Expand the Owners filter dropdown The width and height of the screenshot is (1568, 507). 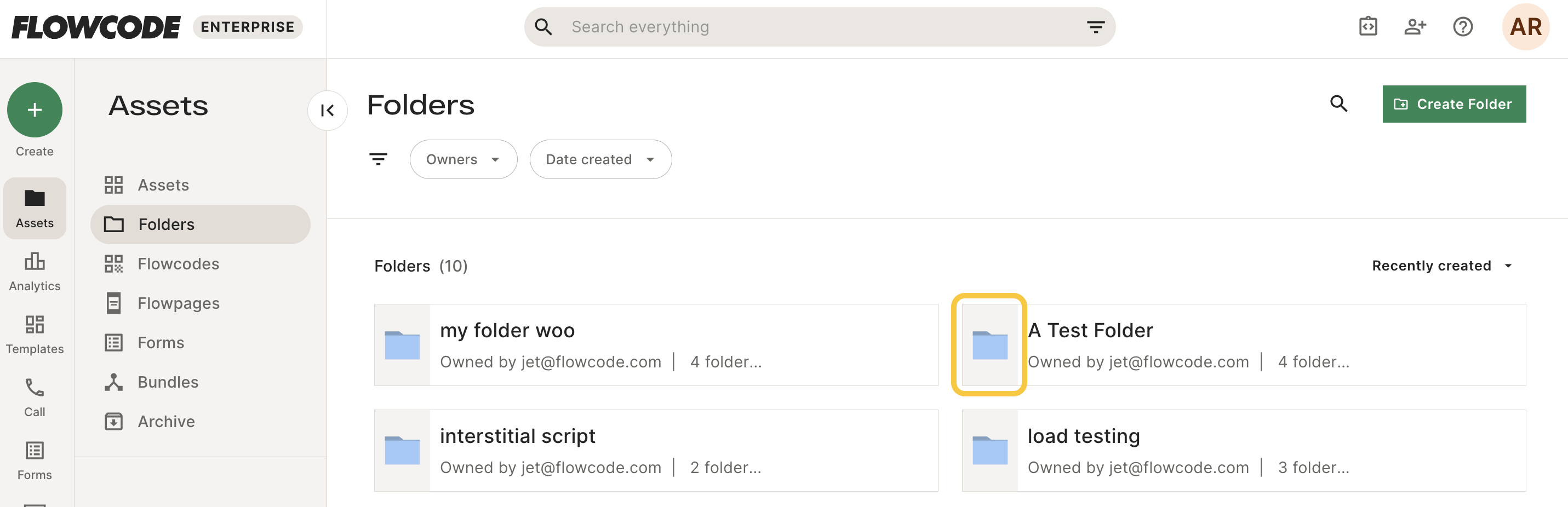(x=463, y=159)
